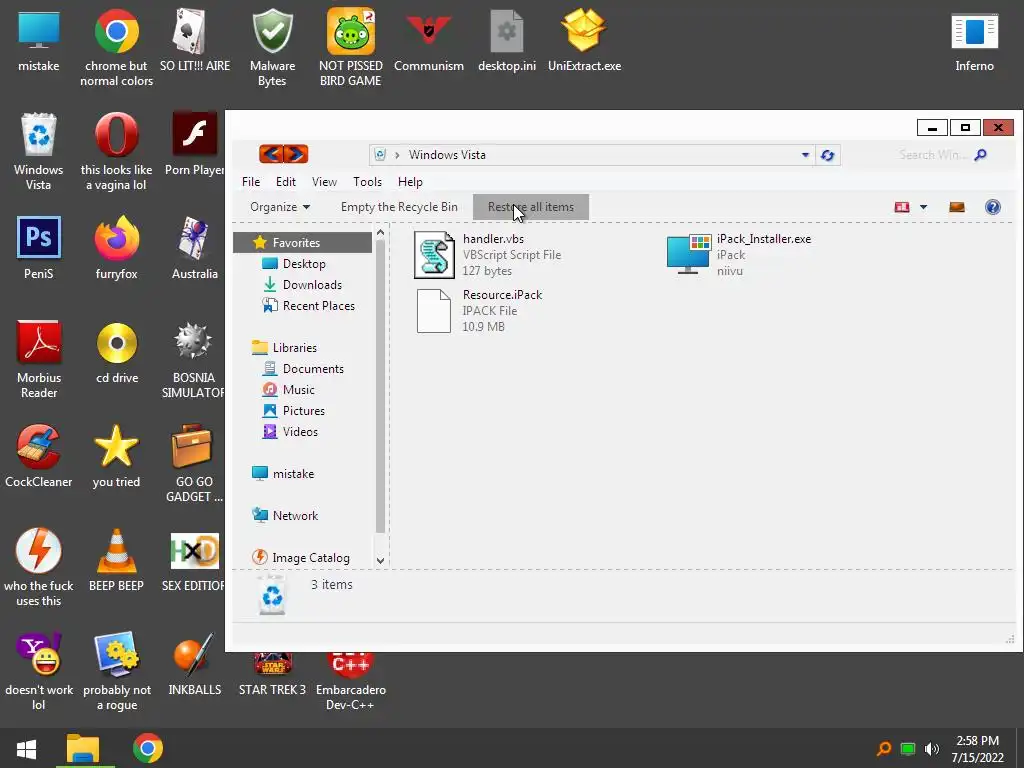Click the volume speaker tray icon
The image size is (1024, 768).
[932, 748]
